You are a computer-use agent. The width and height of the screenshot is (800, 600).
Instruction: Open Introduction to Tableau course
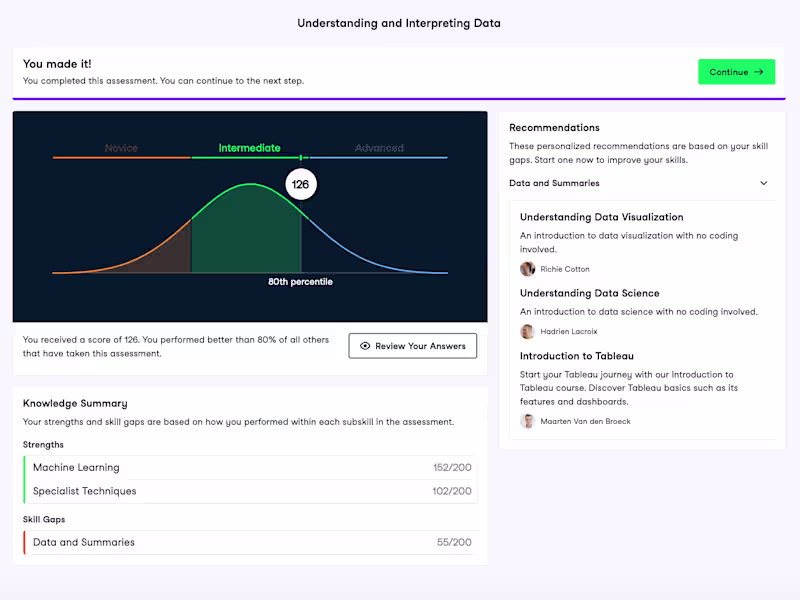click(576, 356)
